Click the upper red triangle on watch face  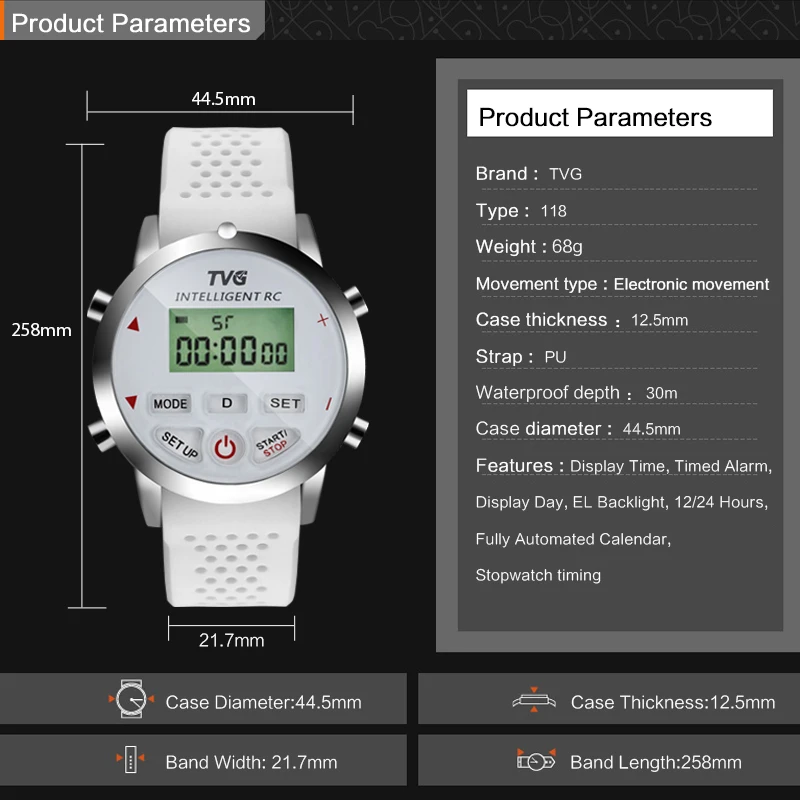pos(134,324)
